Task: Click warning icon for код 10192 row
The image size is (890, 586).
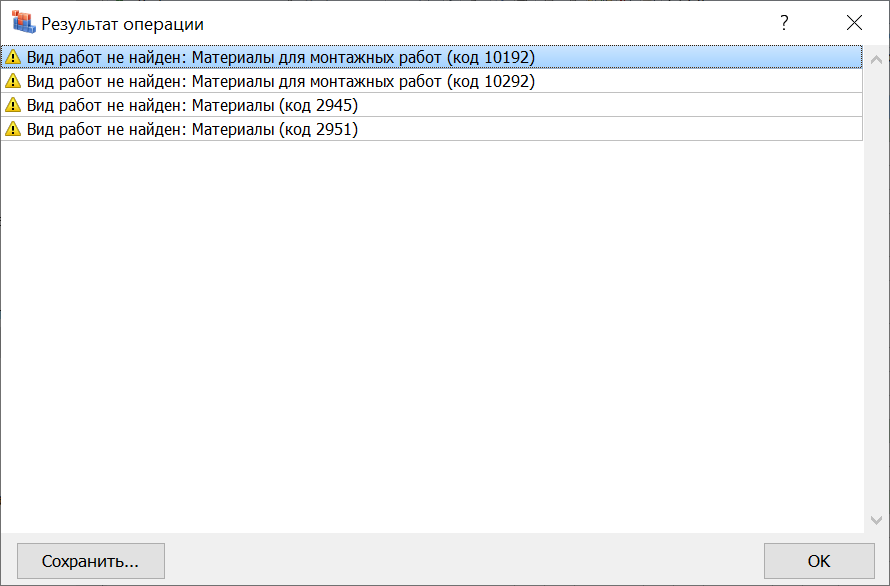Action: (x=12, y=57)
